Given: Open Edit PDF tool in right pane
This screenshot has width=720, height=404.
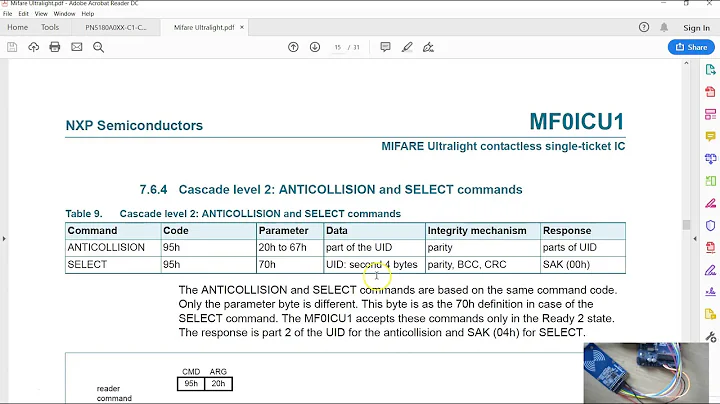Looking at the screenshot, I should 710,114.
